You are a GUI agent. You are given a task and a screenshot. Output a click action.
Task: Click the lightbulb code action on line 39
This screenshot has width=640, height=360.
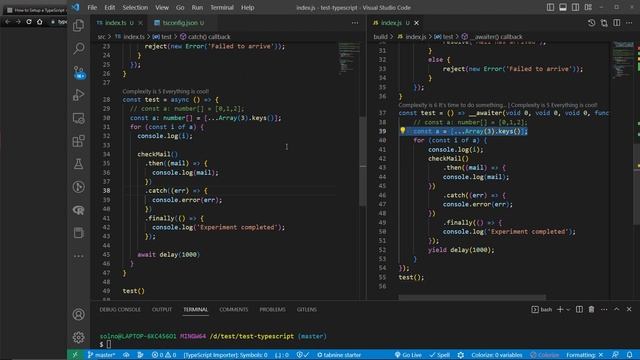[x=402, y=131]
